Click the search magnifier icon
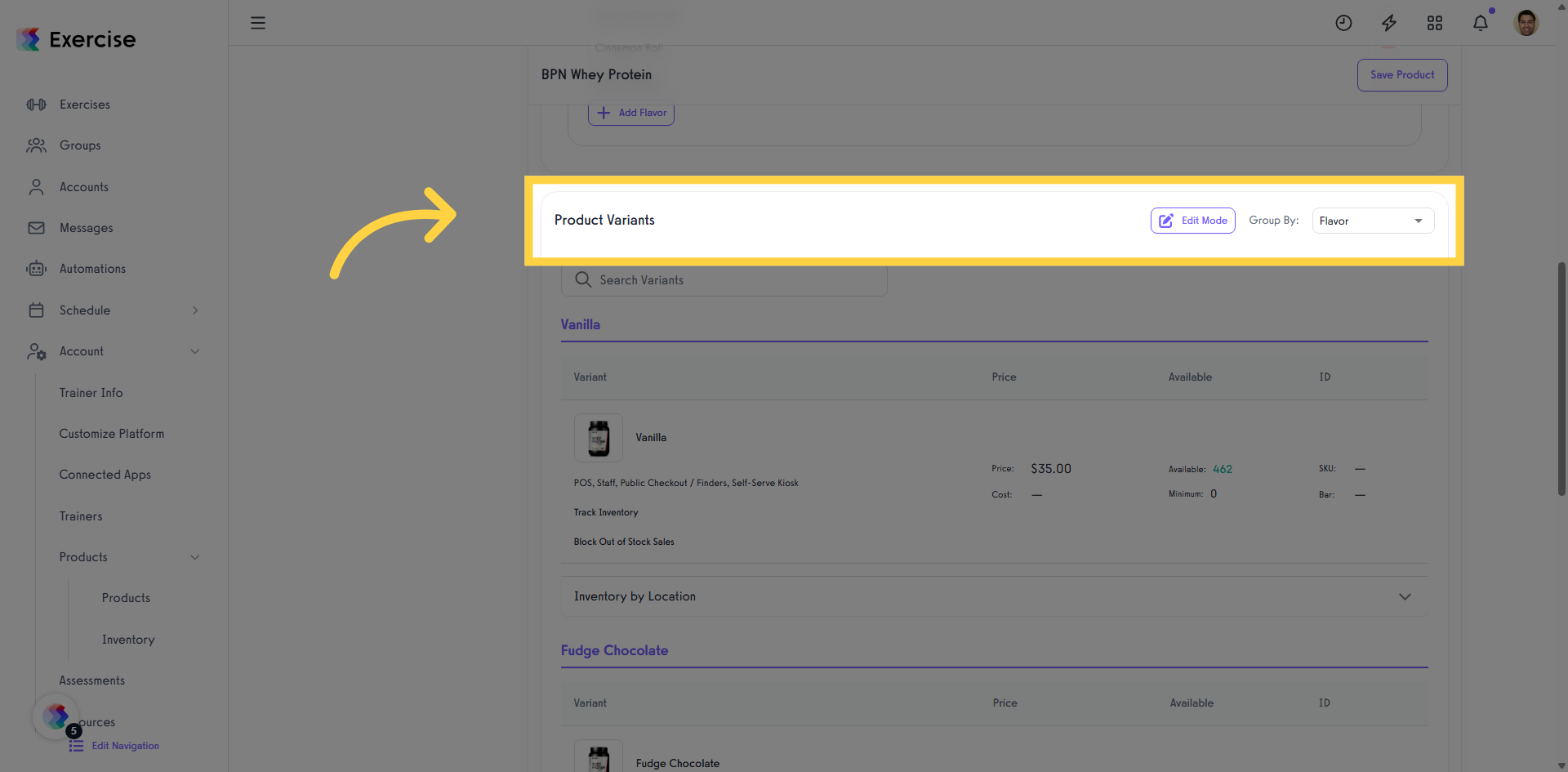Image resolution: width=1568 pixels, height=772 pixels. (583, 279)
